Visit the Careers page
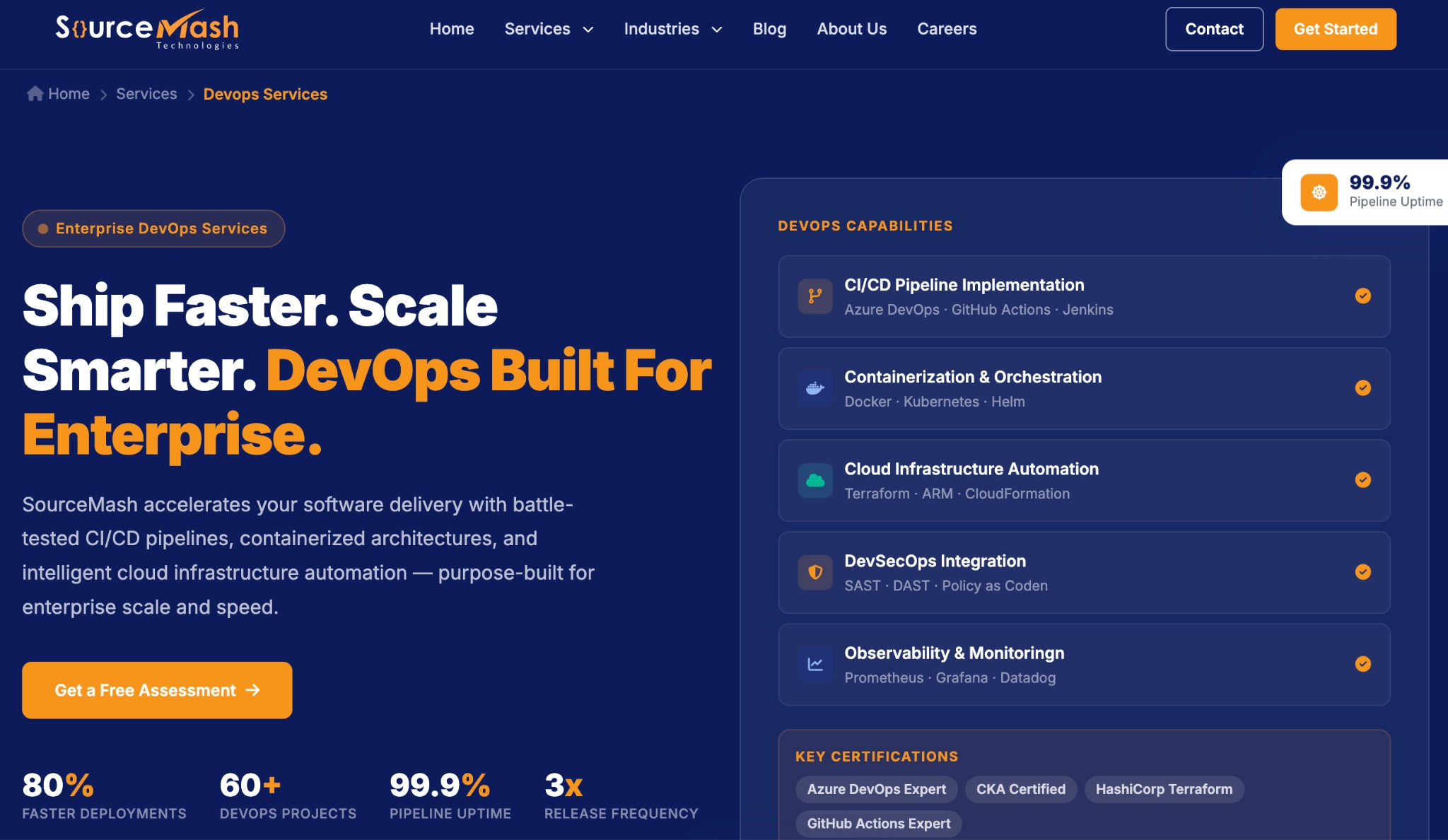 (x=947, y=29)
